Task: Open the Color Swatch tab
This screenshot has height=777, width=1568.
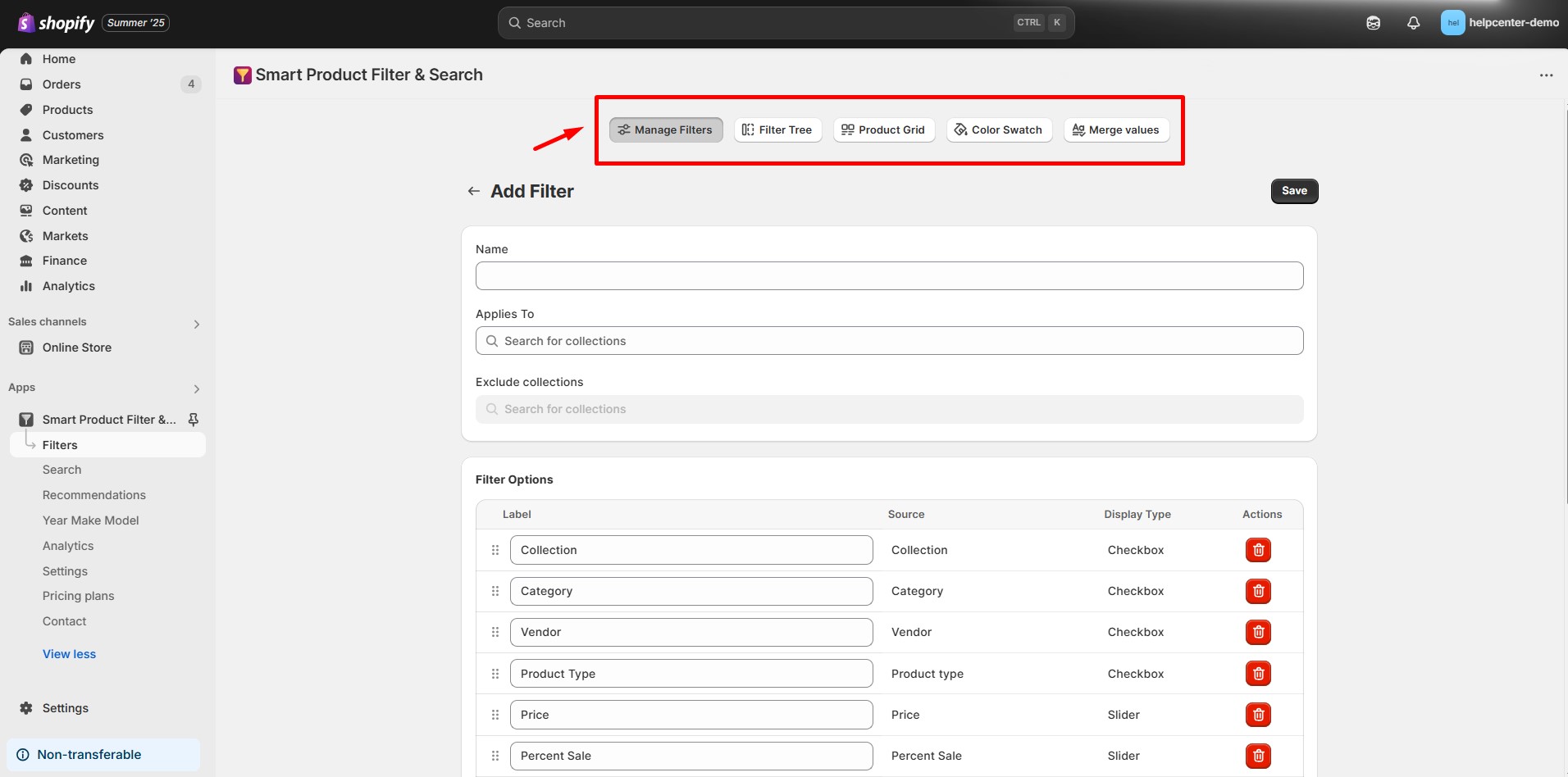Action: [998, 129]
